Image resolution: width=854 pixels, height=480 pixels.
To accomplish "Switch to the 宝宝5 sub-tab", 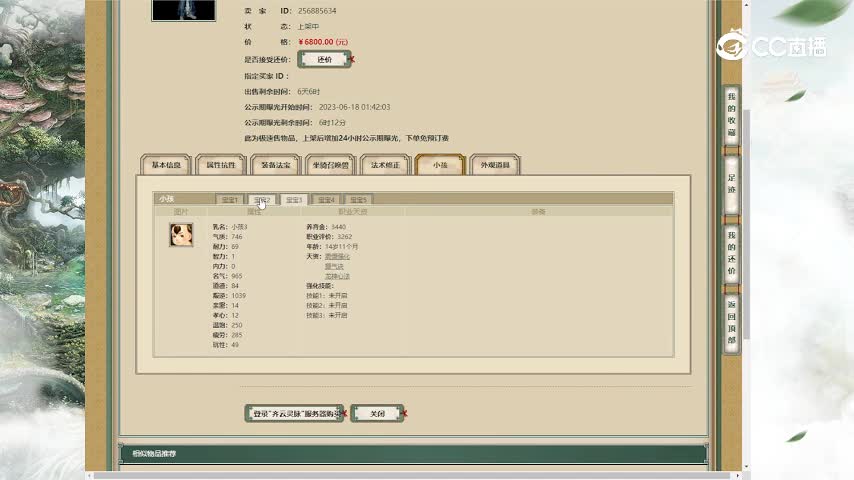I will point(358,200).
